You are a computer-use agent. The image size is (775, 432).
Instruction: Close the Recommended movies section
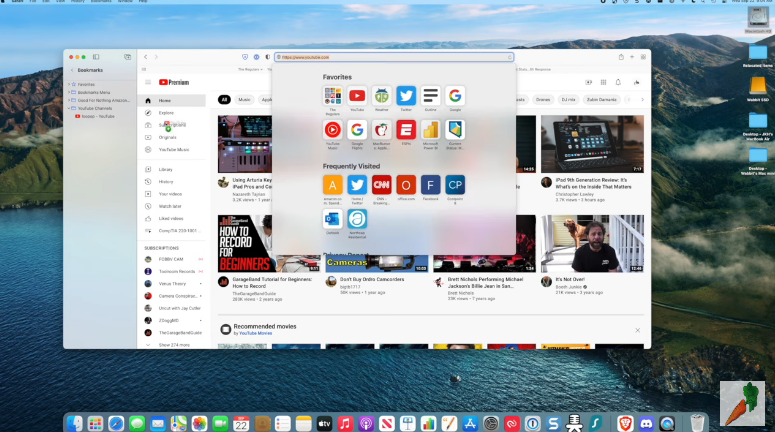coord(638,330)
